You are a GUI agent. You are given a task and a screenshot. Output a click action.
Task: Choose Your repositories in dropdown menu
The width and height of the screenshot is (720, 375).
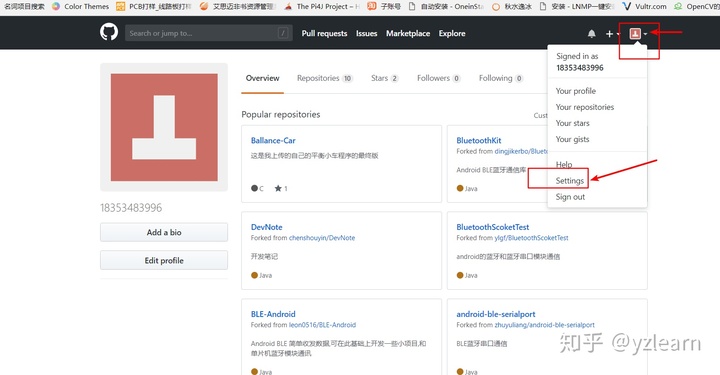[x=585, y=107]
